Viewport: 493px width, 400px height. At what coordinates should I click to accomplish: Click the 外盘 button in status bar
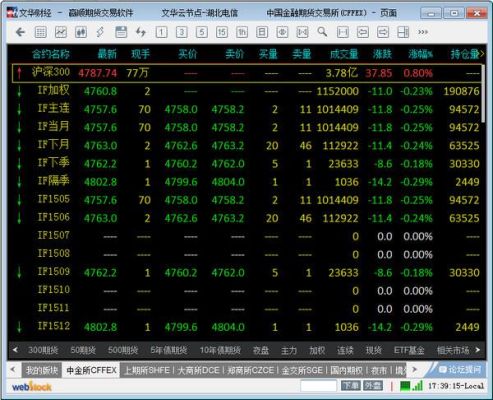pos(373,386)
